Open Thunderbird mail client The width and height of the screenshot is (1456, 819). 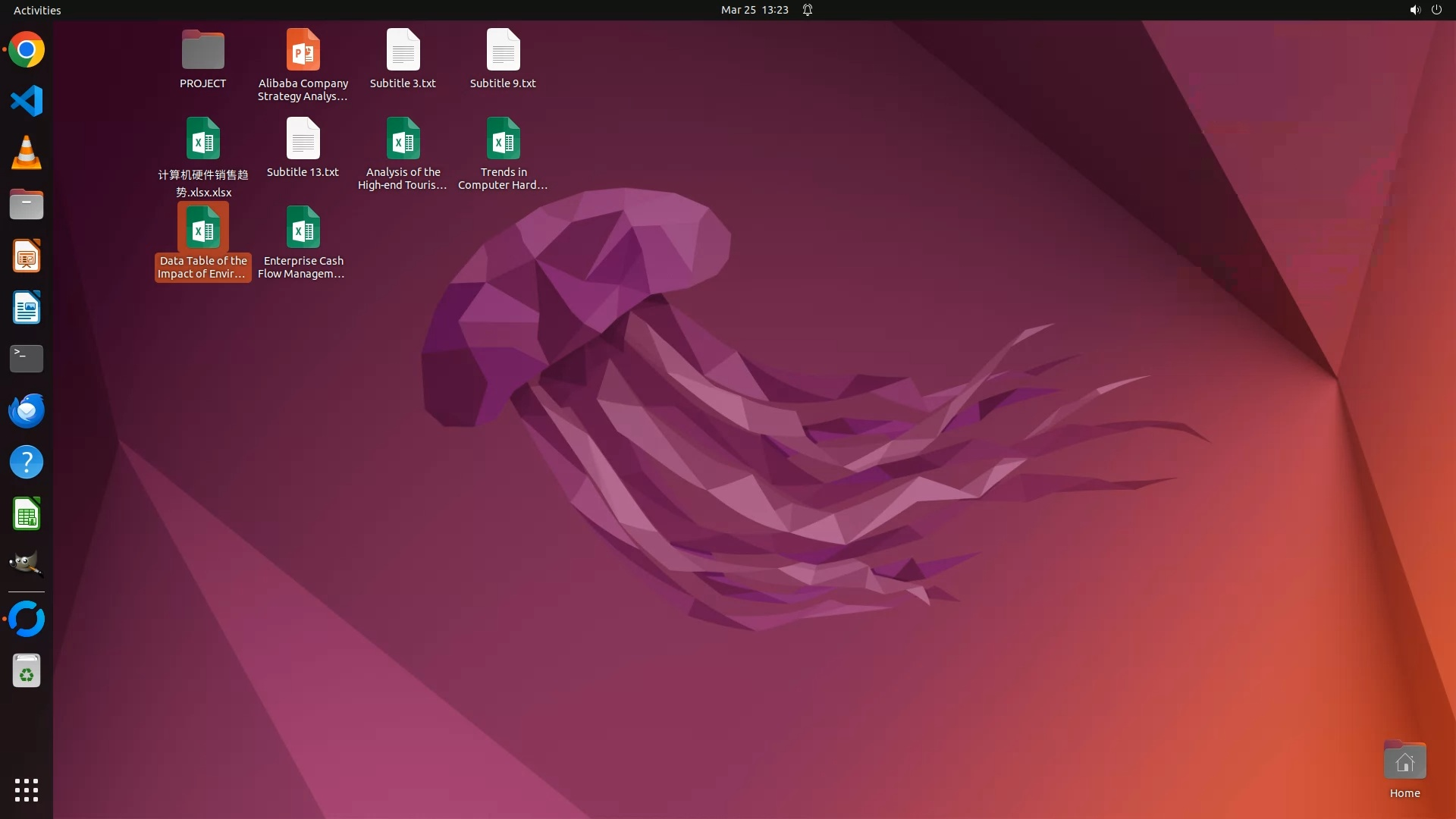click(x=27, y=410)
